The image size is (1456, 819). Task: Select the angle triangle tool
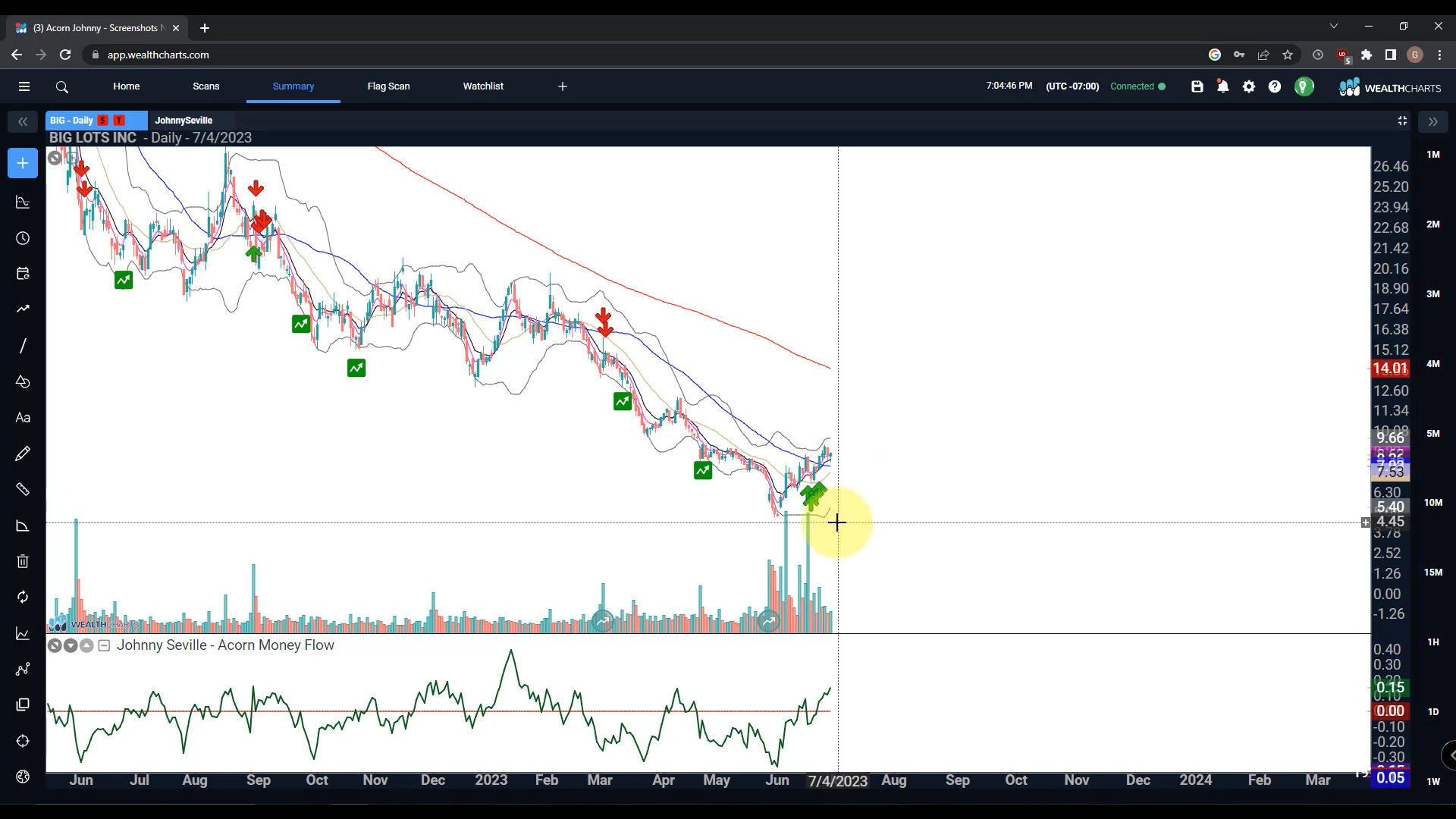coord(23,526)
